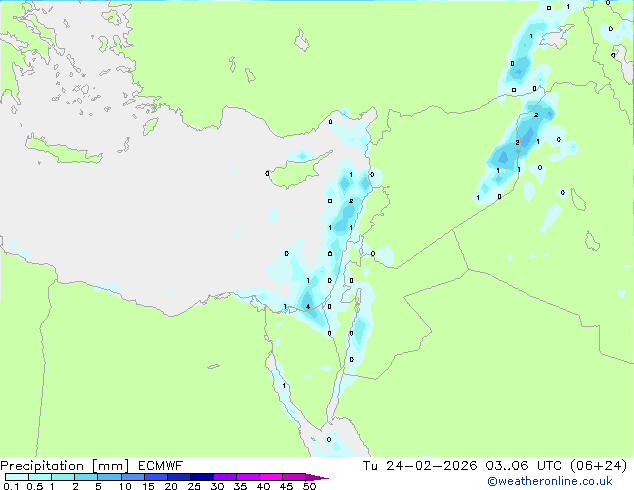Select the 0.5–1 mm legend color box
Image resolution: width=634 pixels, height=490 pixels.
coord(40,477)
